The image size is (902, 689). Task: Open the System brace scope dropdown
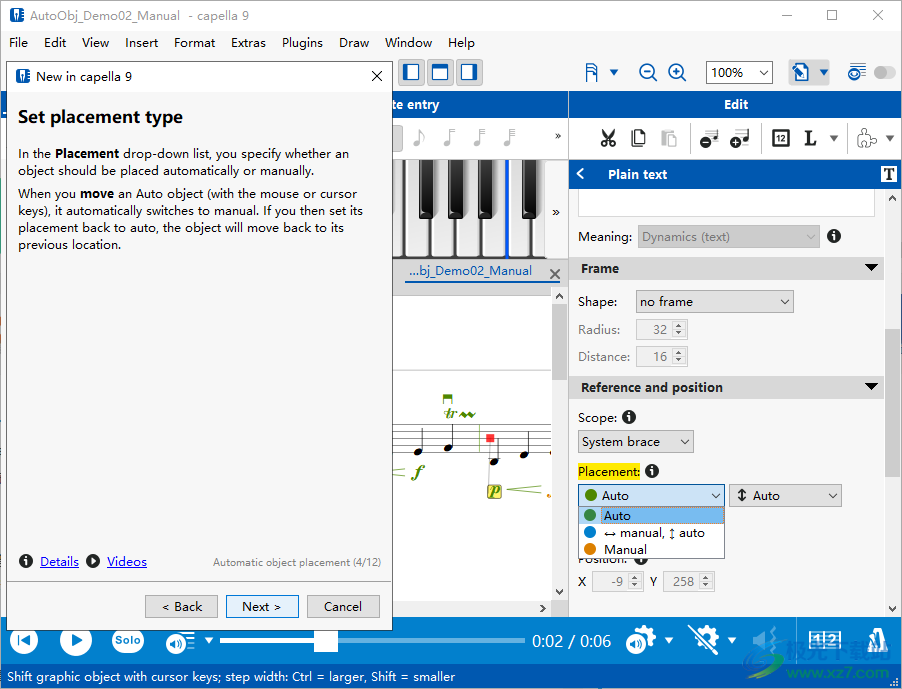[x=635, y=441]
